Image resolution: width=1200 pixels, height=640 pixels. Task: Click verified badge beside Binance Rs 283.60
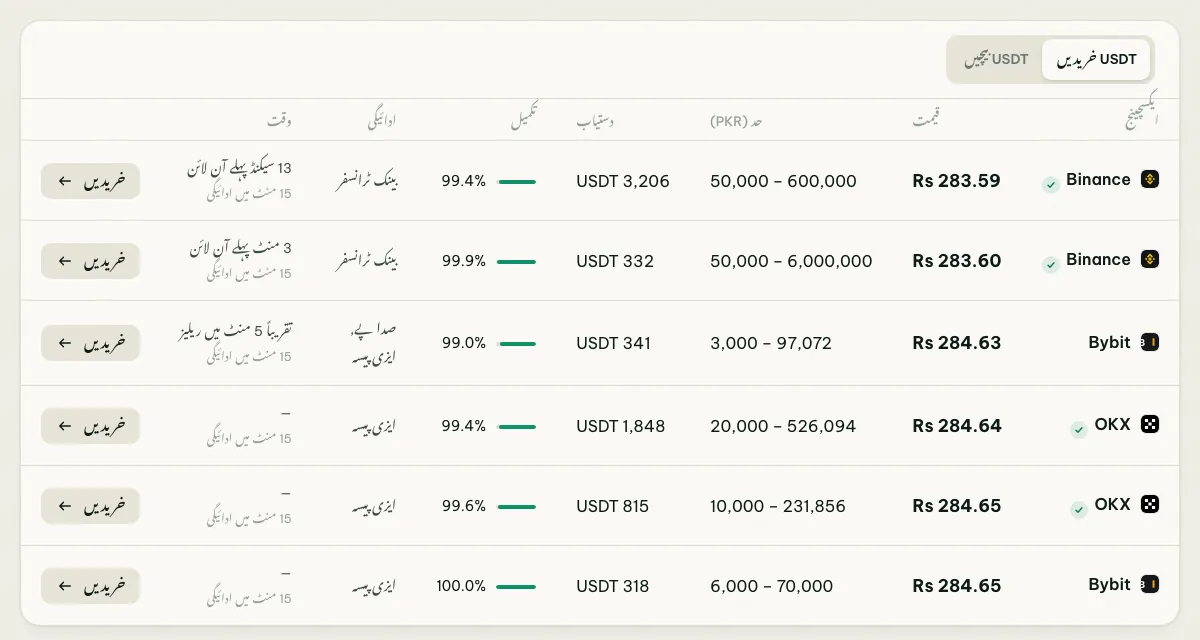point(1051,265)
